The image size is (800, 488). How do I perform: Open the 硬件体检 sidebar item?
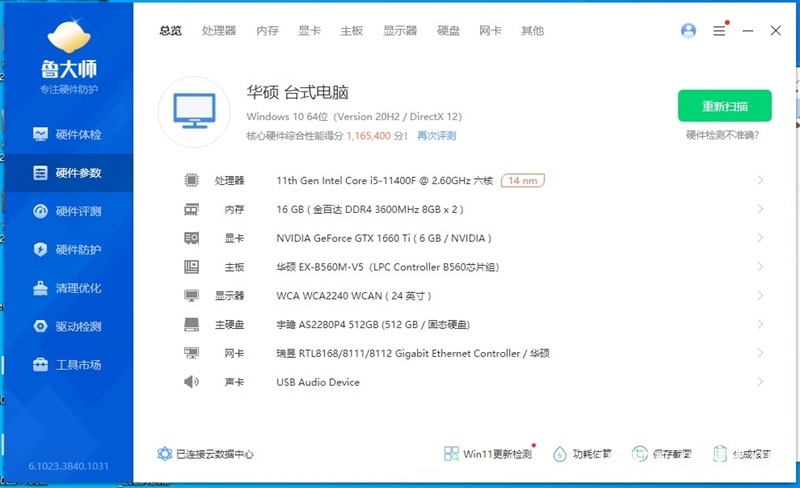point(68,135)
